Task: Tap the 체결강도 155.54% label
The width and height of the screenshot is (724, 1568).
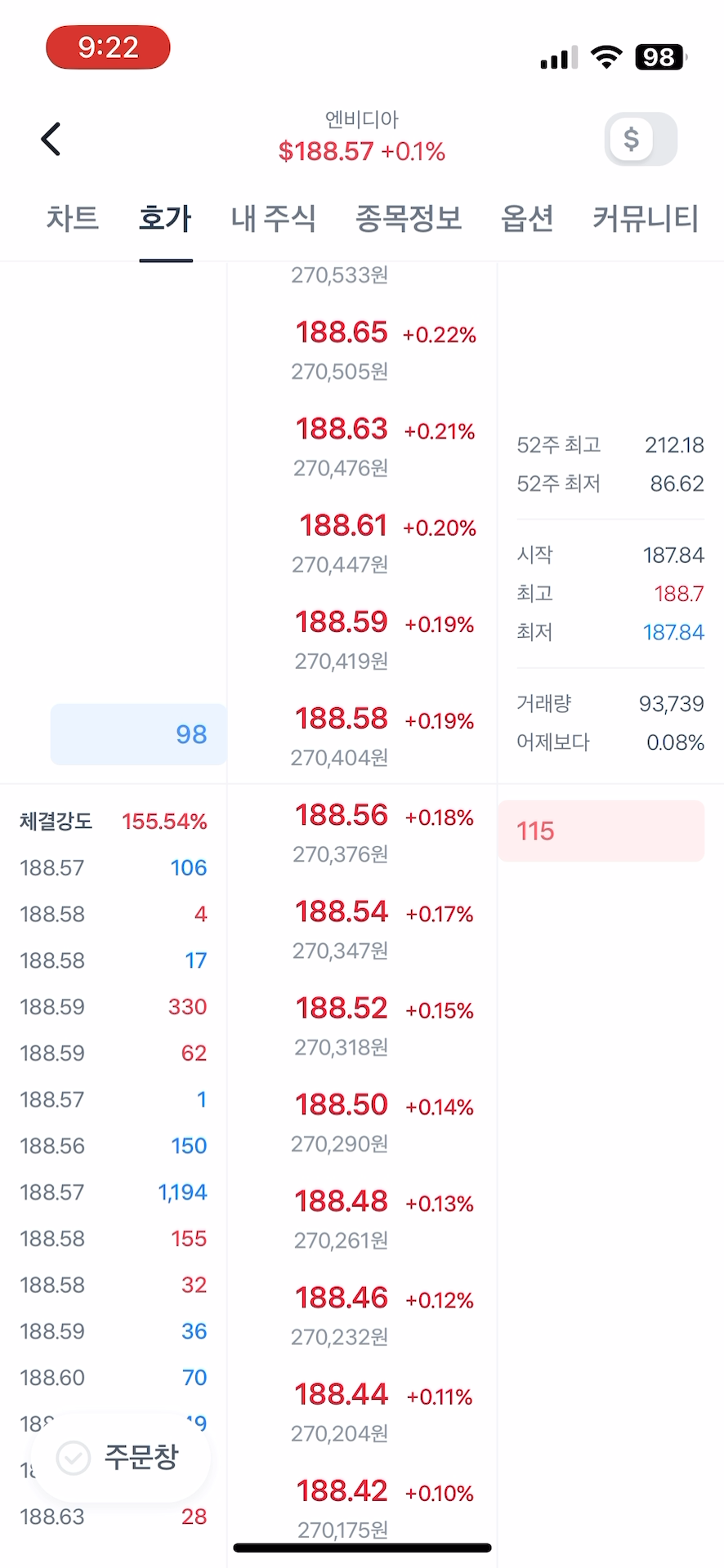Action: (x=113, y=822)
